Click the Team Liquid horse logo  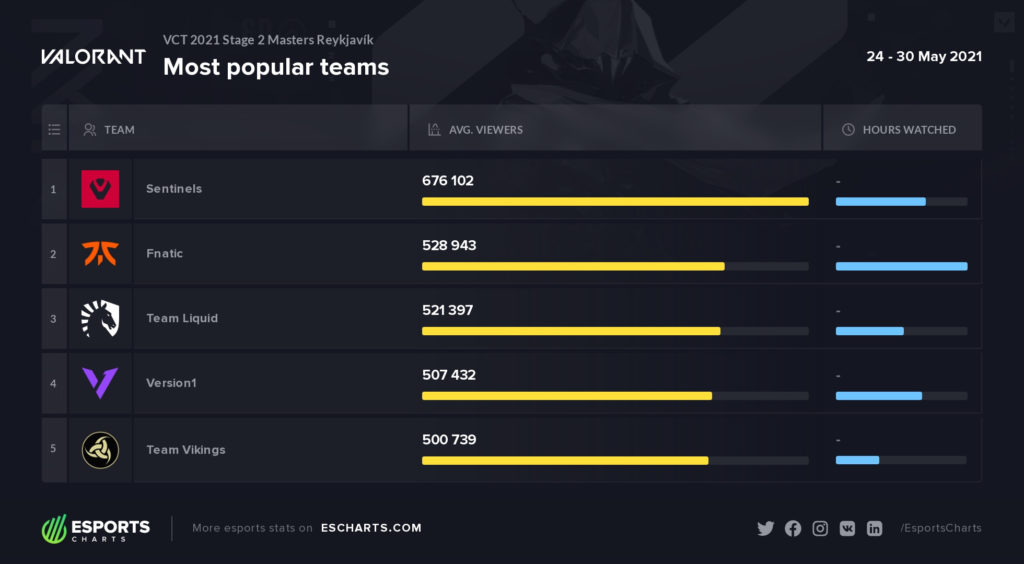(x=100, y=318)
